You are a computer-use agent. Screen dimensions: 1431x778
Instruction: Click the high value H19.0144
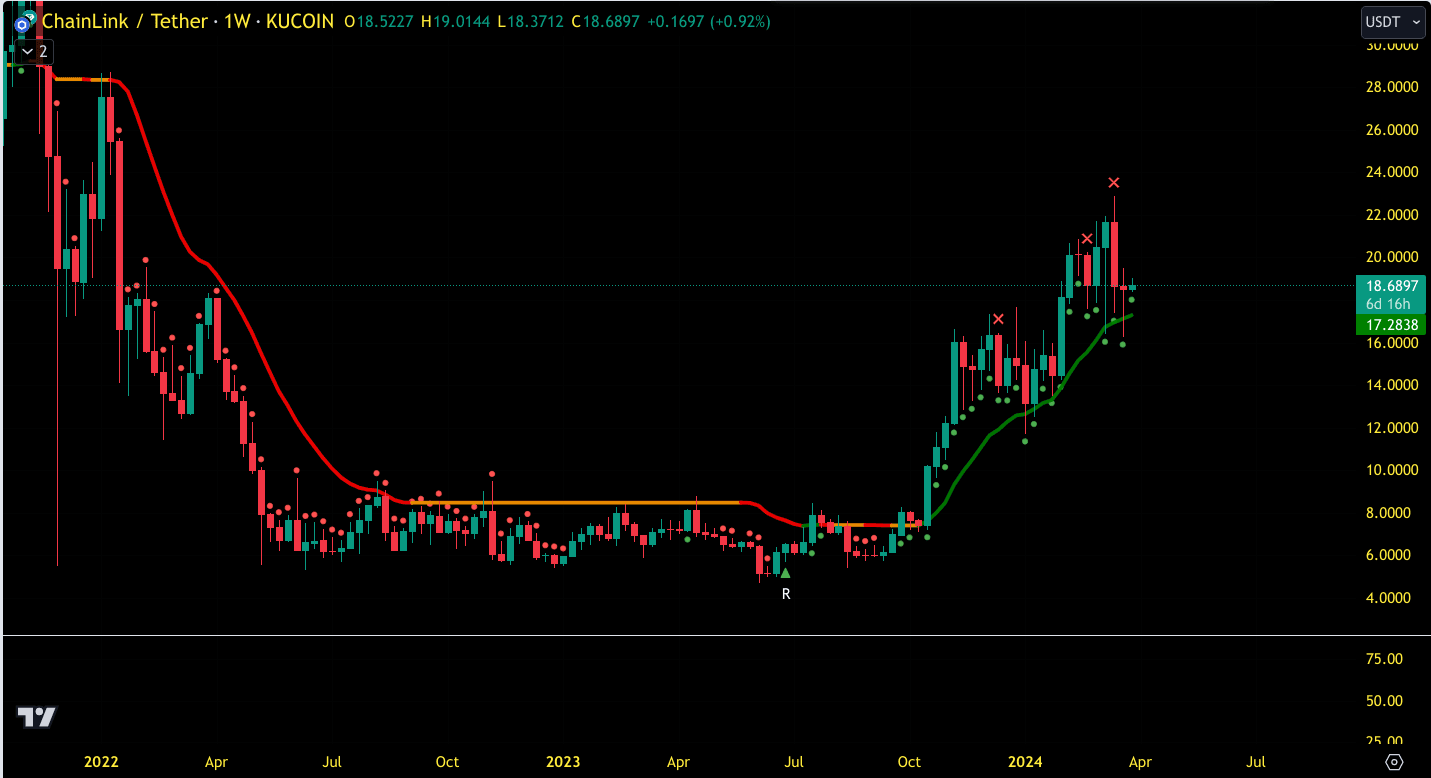pos(455,21)
